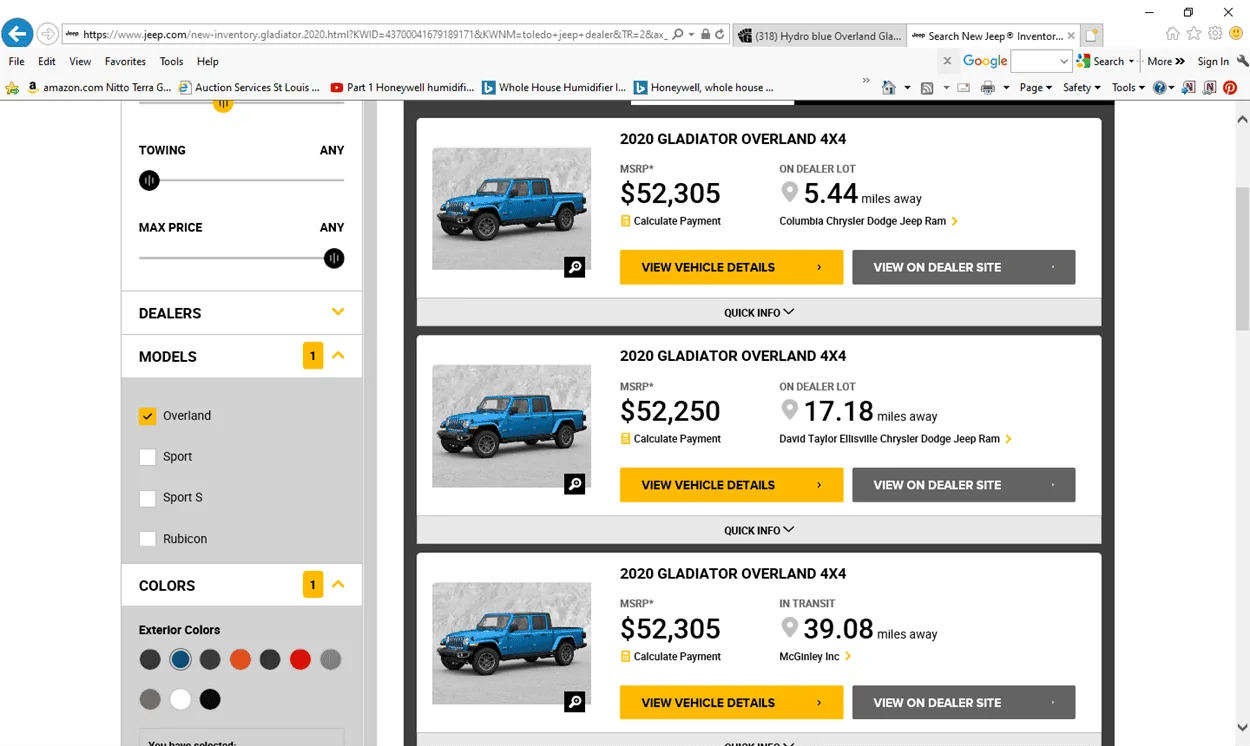Zoom image of 5.44 miles Gladiator

[x=574, y=267]
